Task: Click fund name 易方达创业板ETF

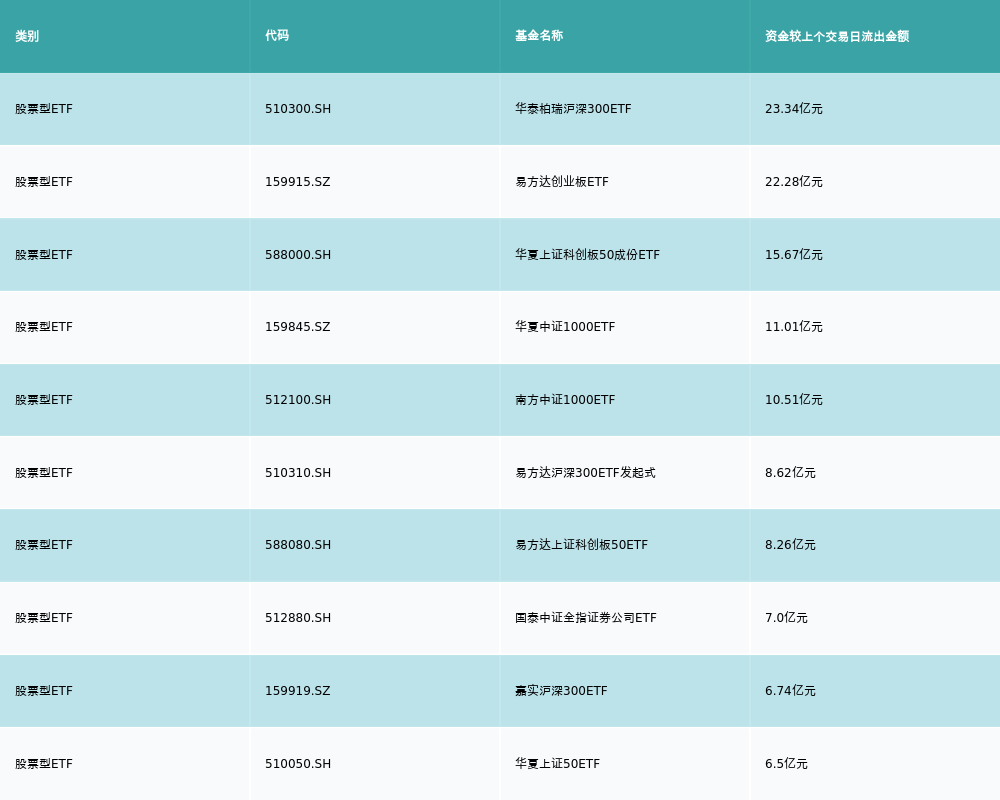Action: pos(562,182)
